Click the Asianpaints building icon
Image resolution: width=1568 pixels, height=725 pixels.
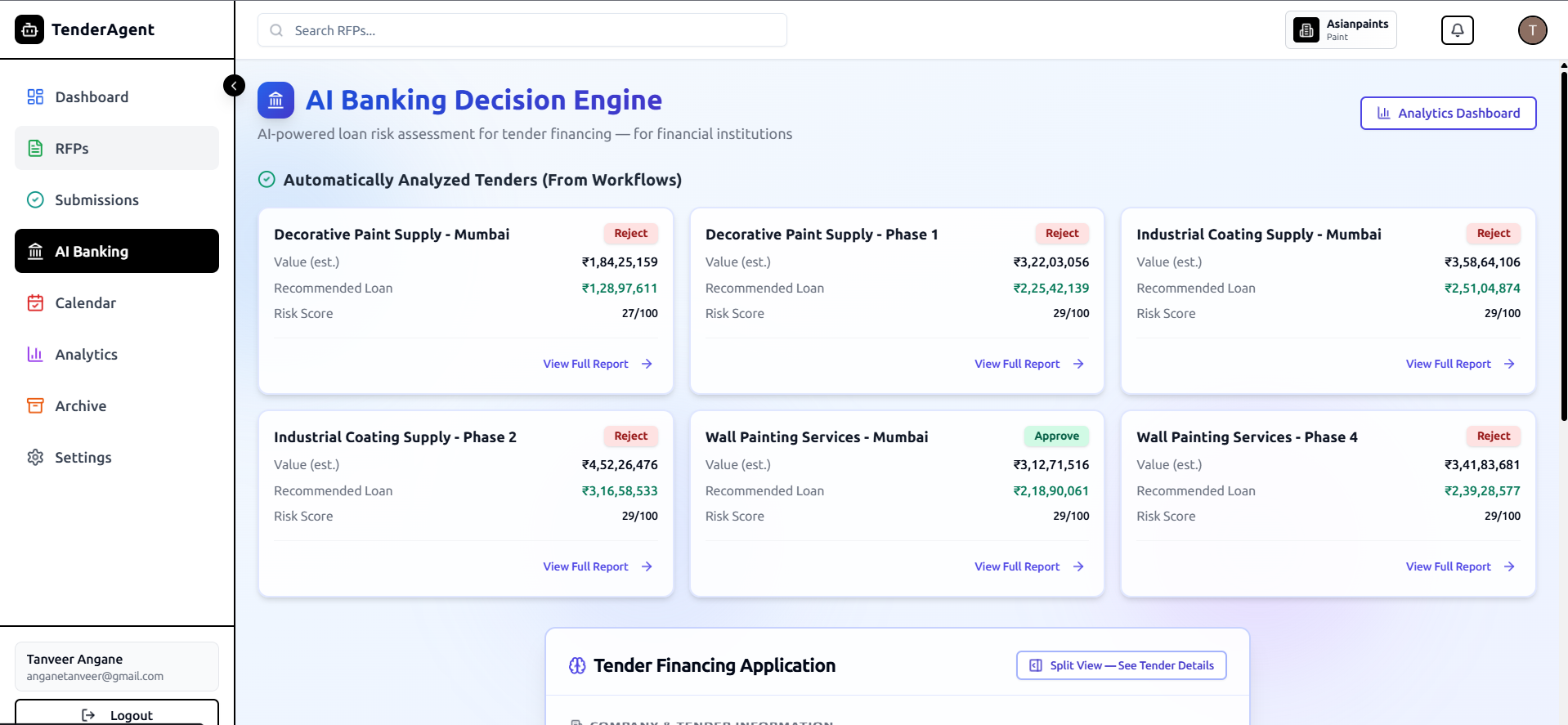coord(1306,30)
